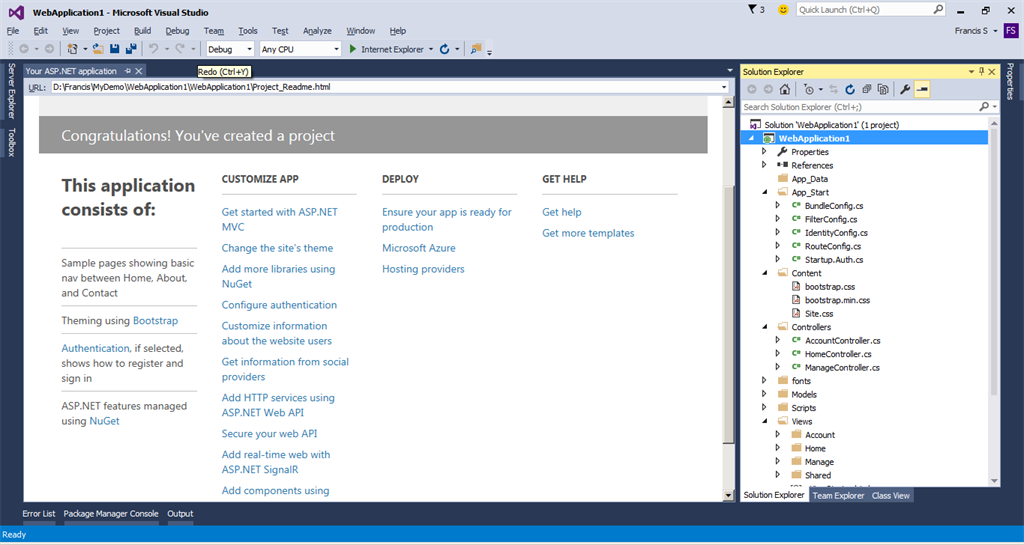The image size is (1024, 545).
Task: Switch to the Class View tab
Action: [891, 495]
